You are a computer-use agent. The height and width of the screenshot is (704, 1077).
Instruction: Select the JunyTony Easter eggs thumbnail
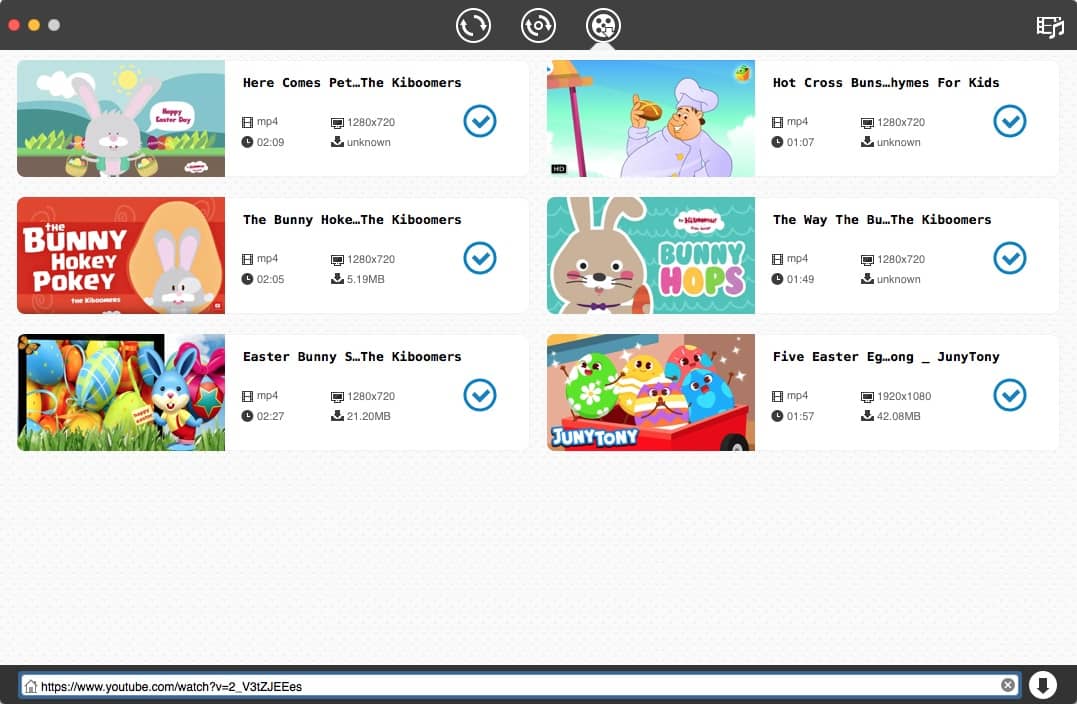[650, 392]
